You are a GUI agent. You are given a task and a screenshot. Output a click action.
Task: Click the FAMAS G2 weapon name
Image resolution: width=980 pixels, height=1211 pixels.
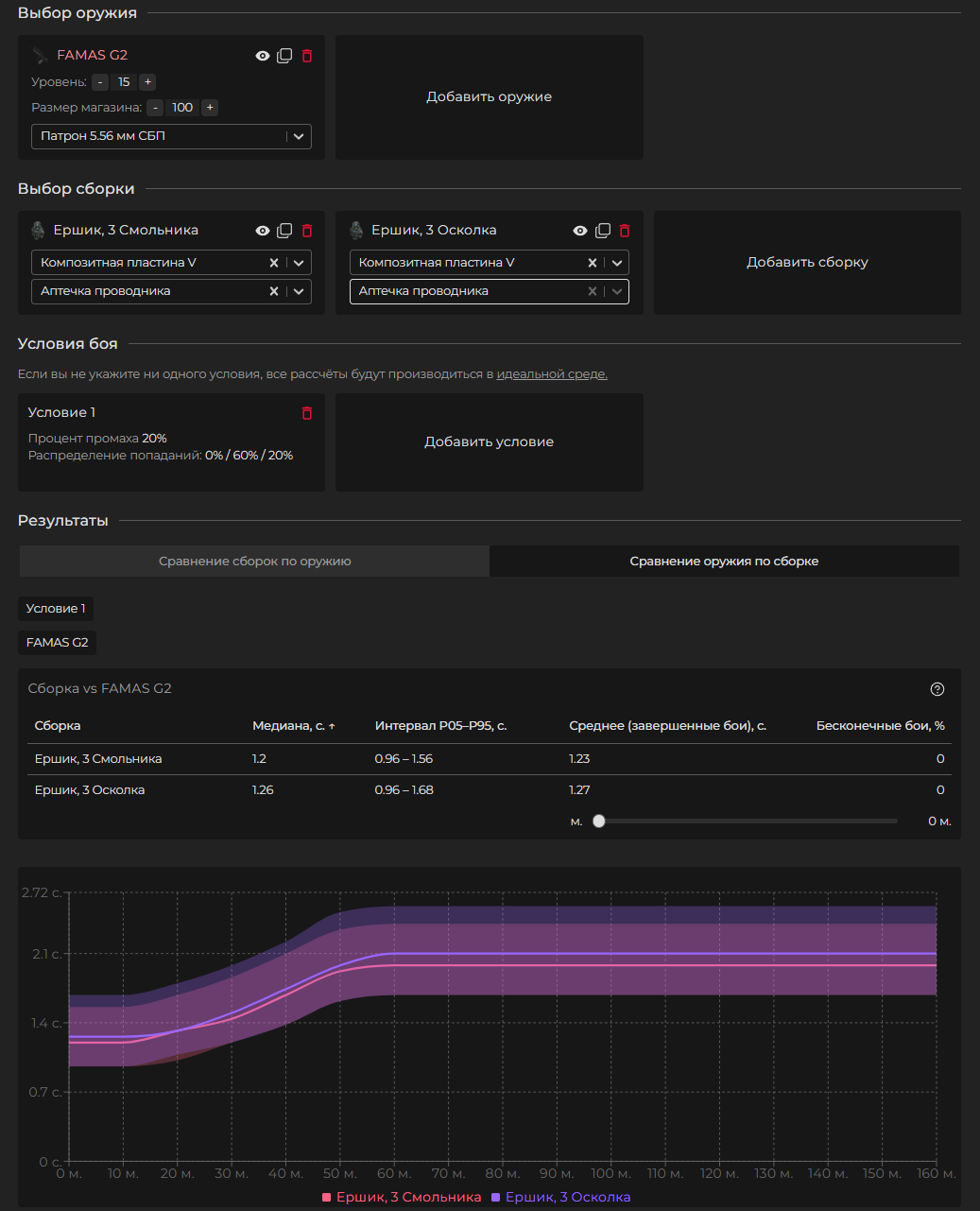pyautogui.click(x=92, y=56)
